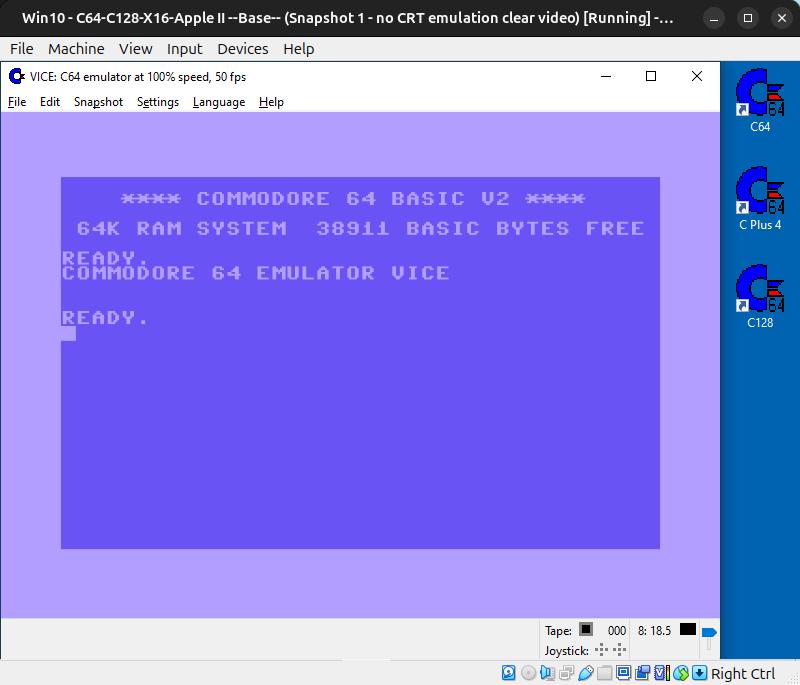The width and height of the screenshot is (800, 685).
Task: Click the Right Ctrl host key label
Action: [x=743, y=674]
